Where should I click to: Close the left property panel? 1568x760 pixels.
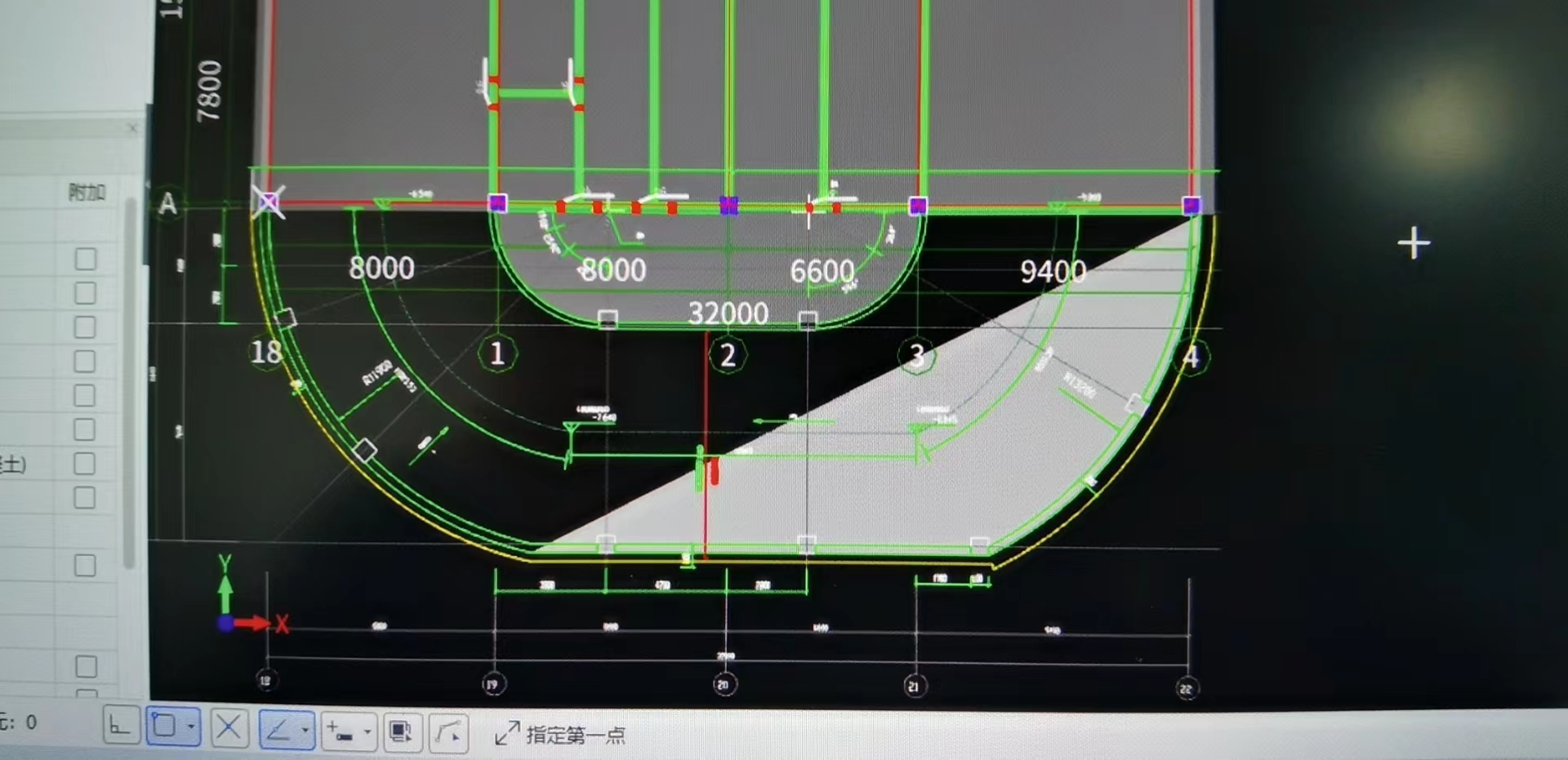(133, 127)
